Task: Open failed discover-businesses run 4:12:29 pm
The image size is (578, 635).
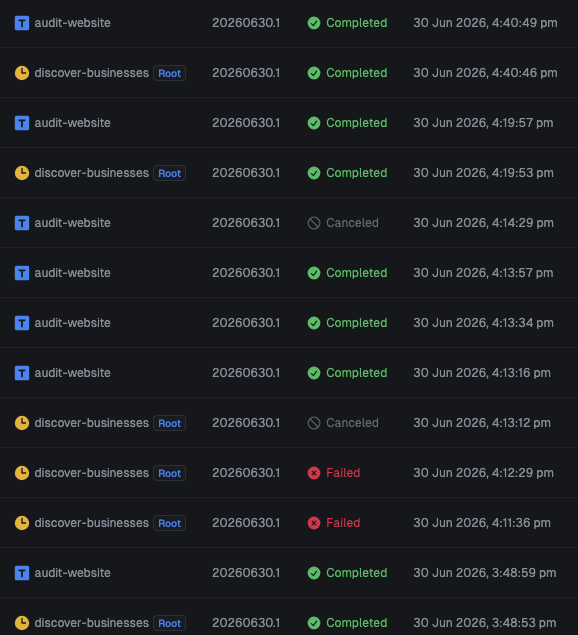Action: pyautogui.click(x=92, y=473)
